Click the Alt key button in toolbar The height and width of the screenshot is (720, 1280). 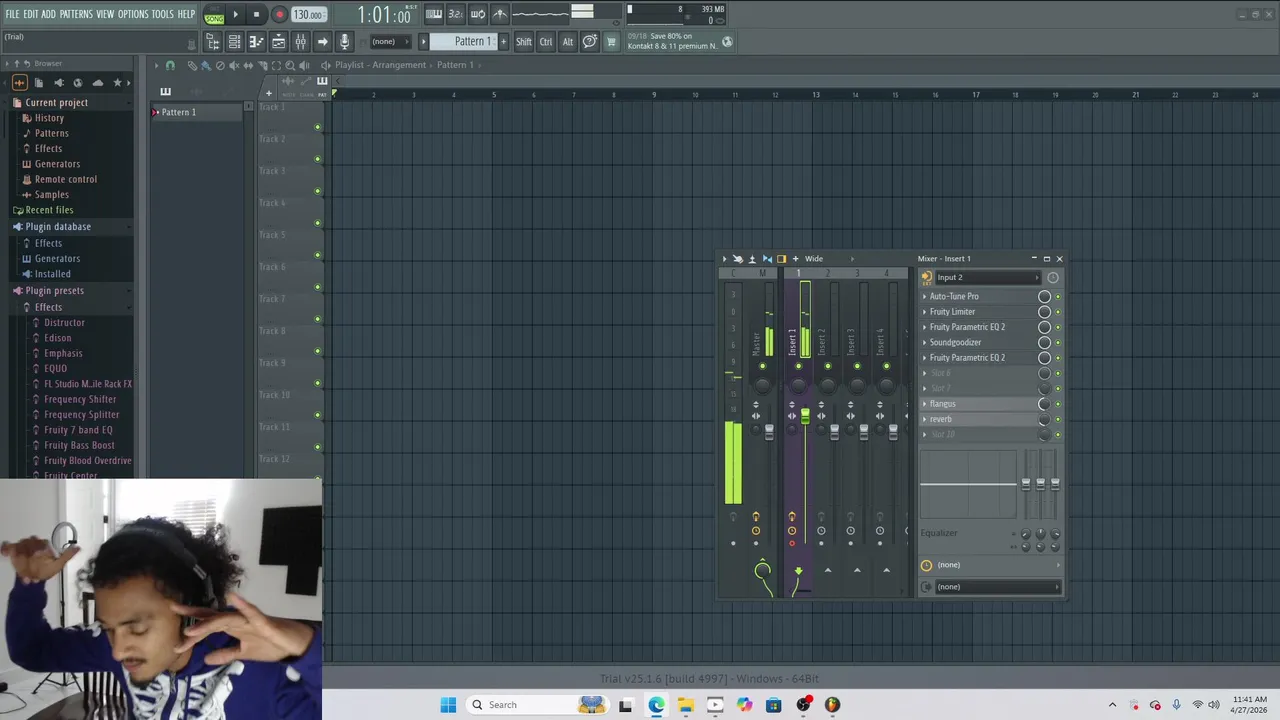[568, 42]
